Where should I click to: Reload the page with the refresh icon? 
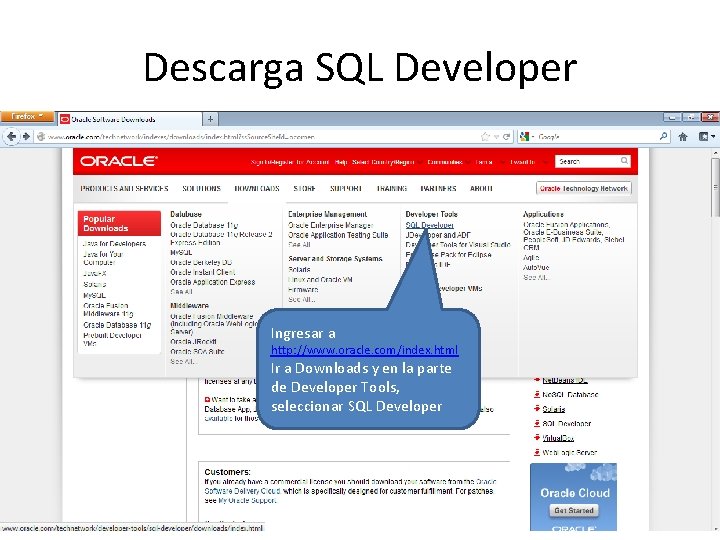tap(506, 136)
